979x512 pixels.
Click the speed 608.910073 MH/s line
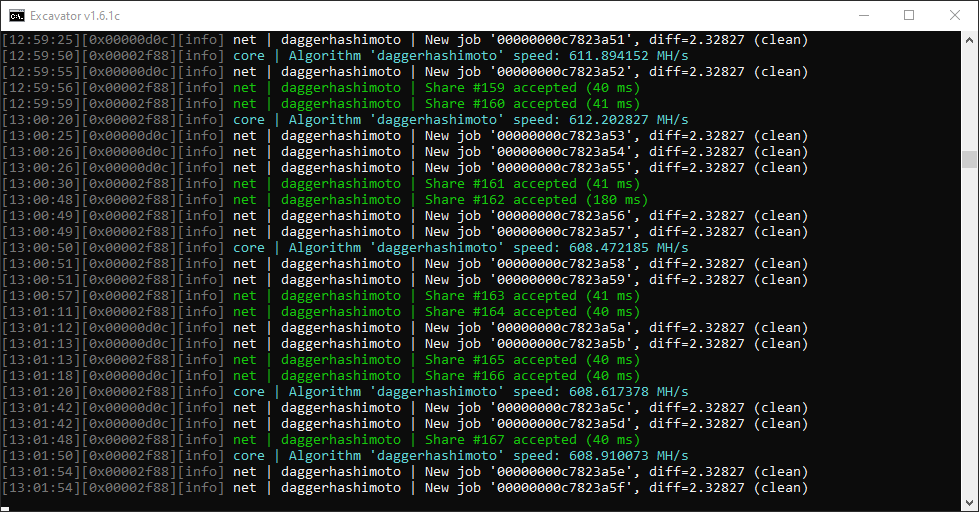[345, 456]
